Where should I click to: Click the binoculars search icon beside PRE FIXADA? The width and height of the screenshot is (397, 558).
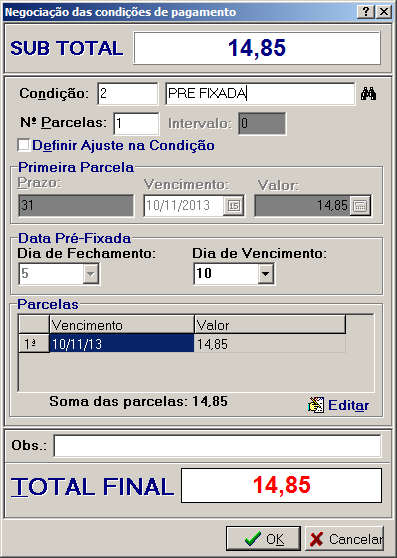(x=368, y=94)
